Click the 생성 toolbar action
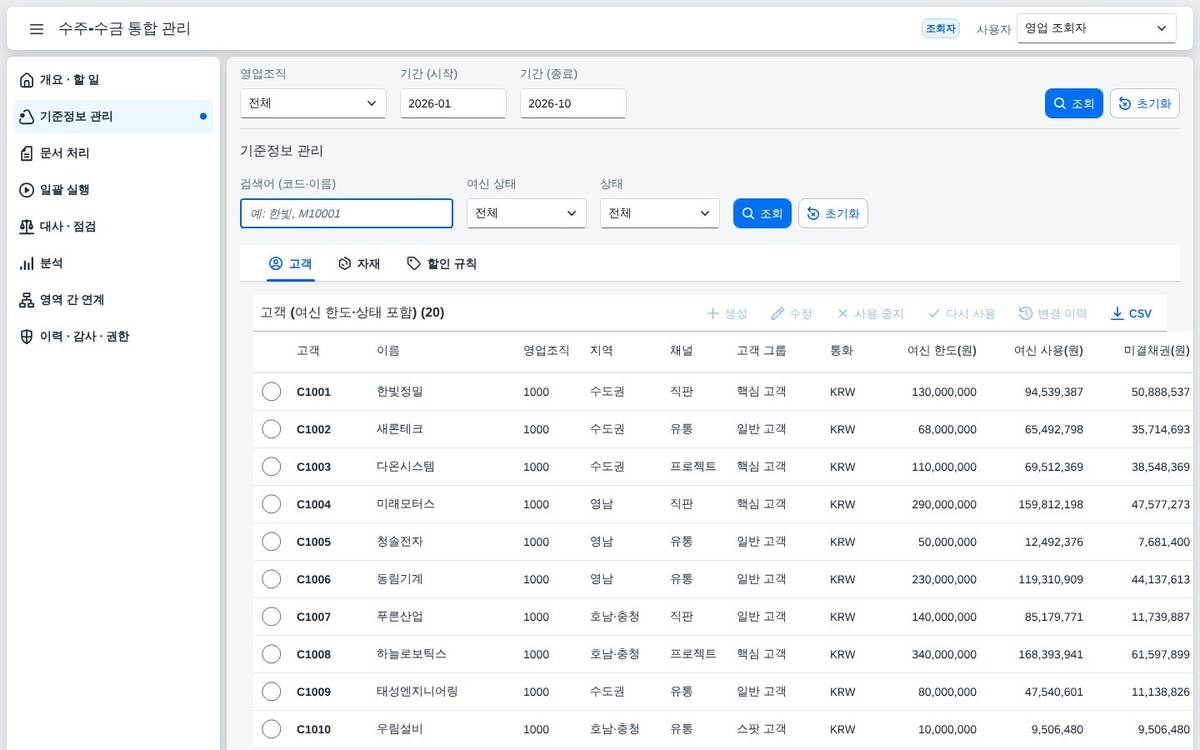Viewport: 1200px width, 750px height. (x=727, y=313)
